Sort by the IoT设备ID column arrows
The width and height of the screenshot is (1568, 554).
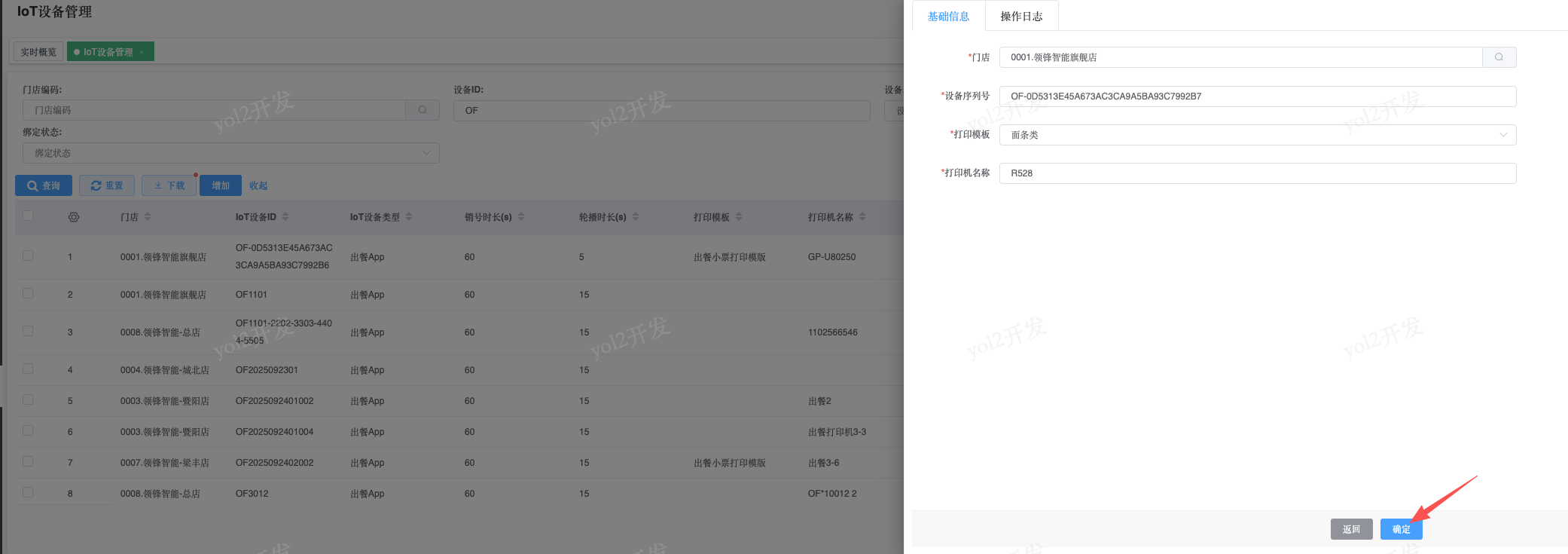[x=285, y=217]
